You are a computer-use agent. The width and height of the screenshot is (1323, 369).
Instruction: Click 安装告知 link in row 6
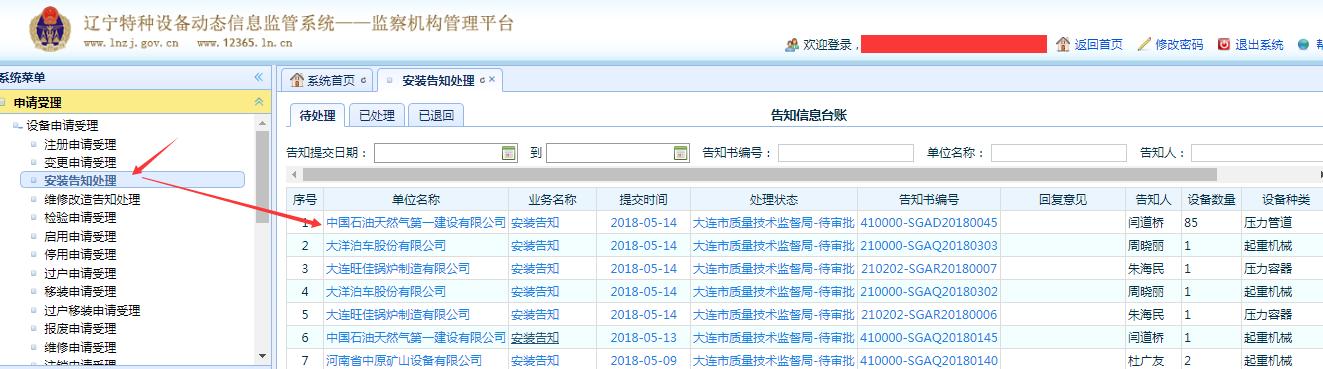pos(535,337)
